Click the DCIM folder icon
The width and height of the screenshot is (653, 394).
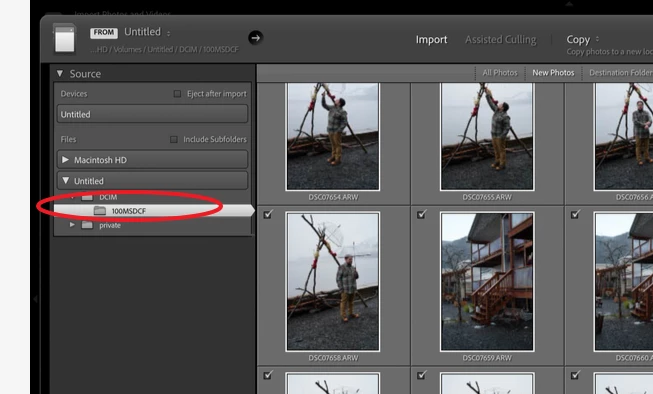87,197
